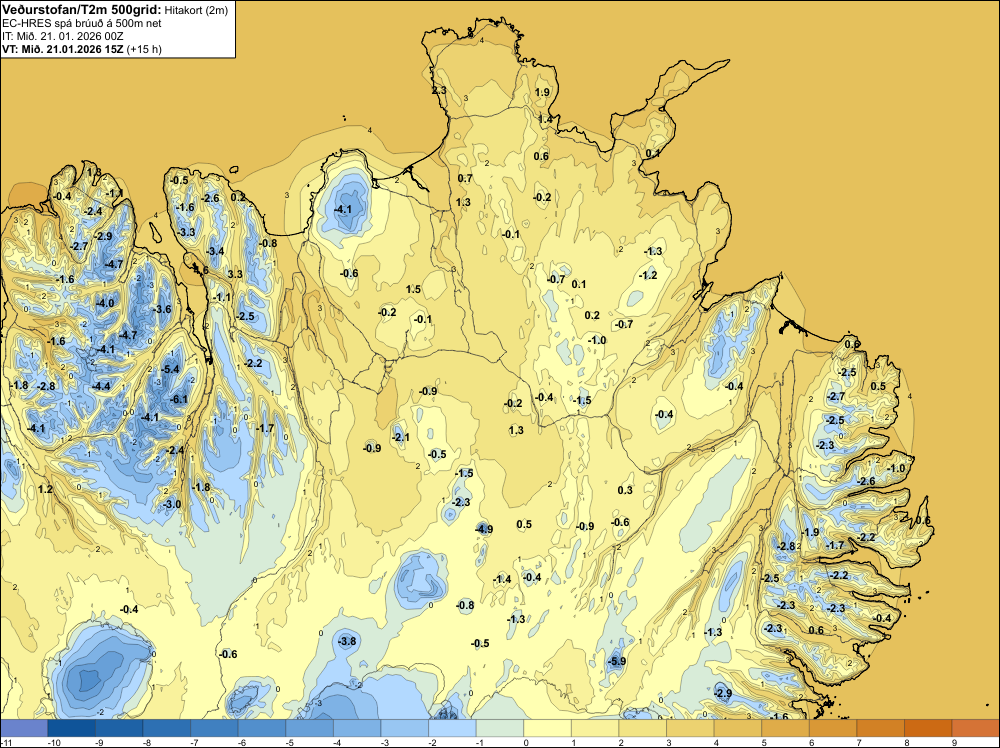Click the '-4.9' temperature value
The width and height of the screenshot is (1000, 748).
[484, 529]
